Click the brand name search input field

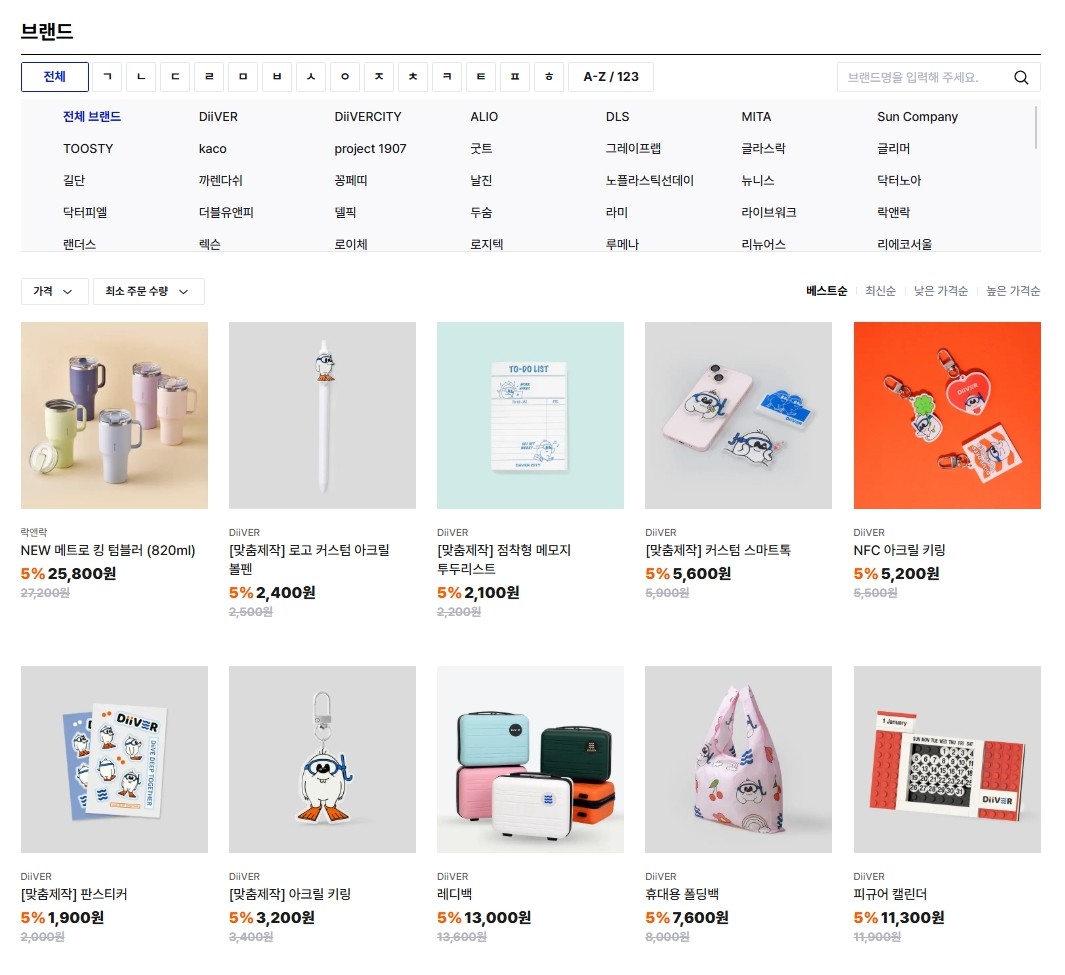coord(924,77)
